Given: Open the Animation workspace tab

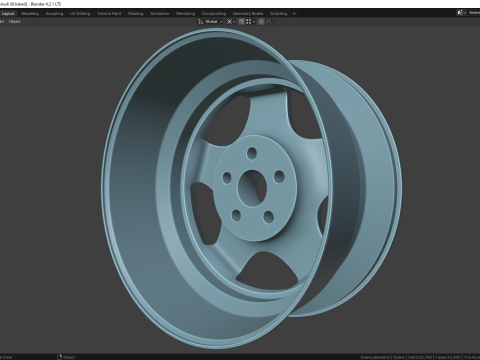Looking at the screenshot, I should [x=160, y=14].
